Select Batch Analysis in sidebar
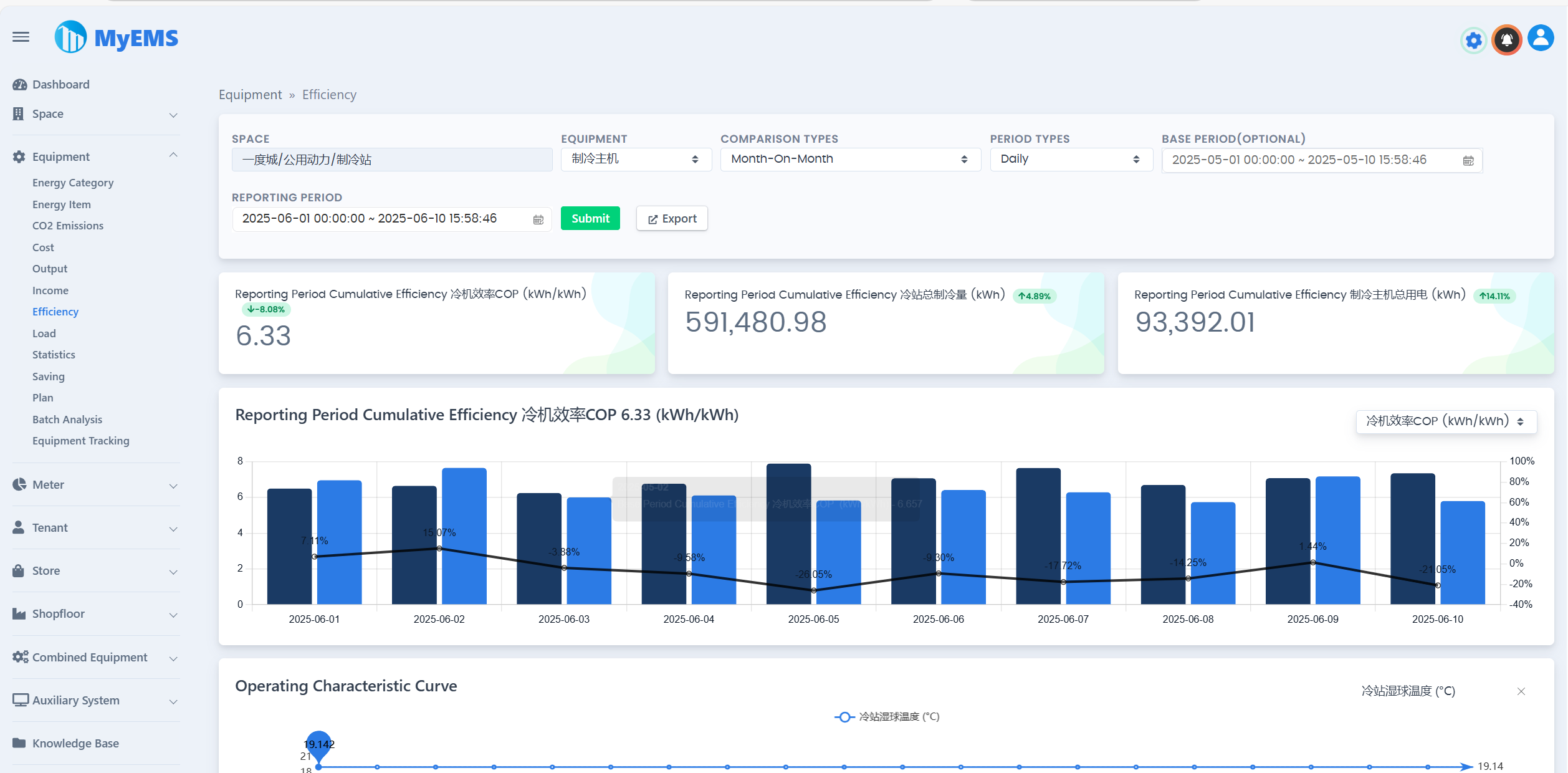Screen dimensions: 1568x773 (x=67, y=420)
